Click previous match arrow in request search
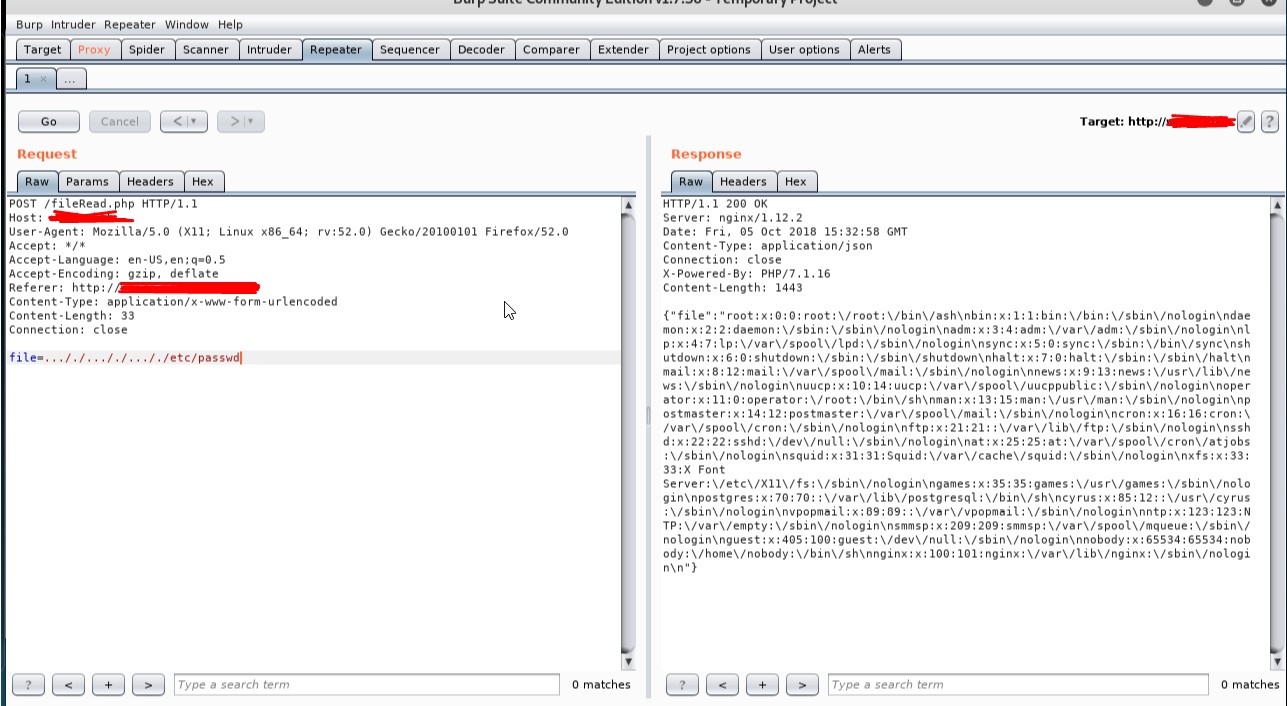The width and height of the screenshot is (1287, 706). (68, 685)
